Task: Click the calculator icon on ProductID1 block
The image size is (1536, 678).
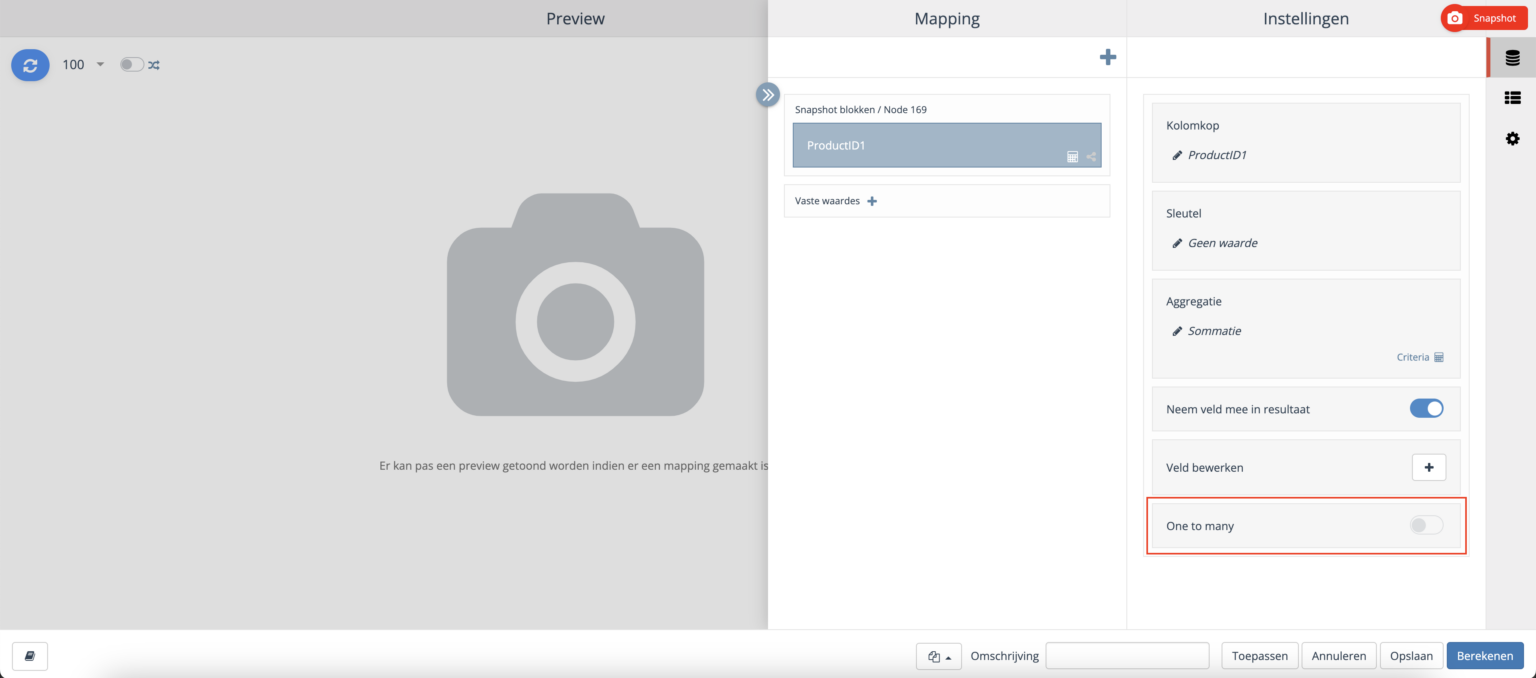Action: [x=1073, y=157]
